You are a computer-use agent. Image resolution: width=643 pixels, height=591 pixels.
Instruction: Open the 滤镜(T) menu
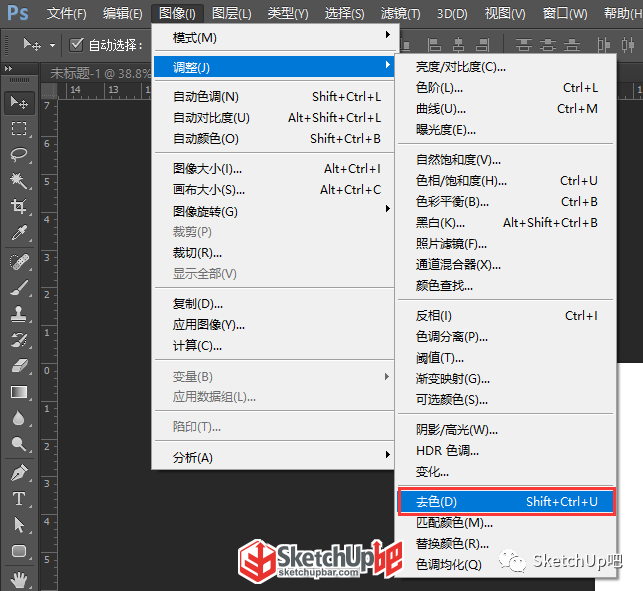point(401,14)
